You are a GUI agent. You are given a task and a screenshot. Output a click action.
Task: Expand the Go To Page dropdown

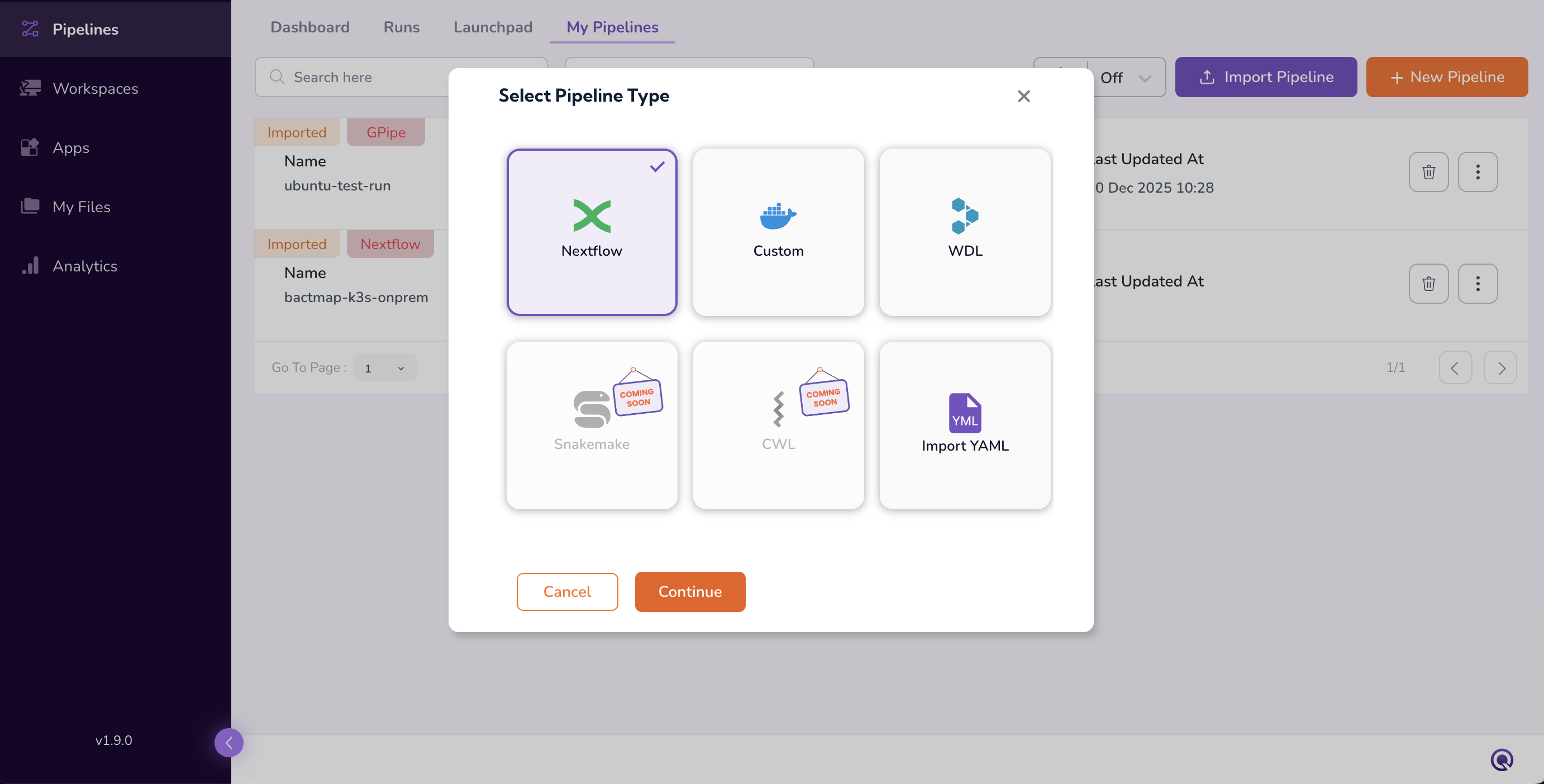385,368
